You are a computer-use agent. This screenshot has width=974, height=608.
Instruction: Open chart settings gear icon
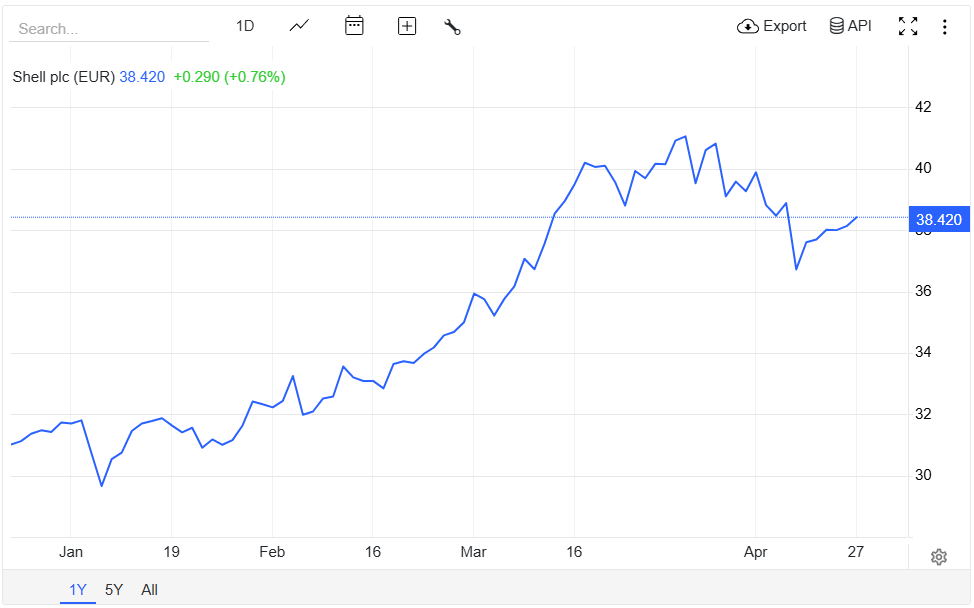pyautogui.click(x=938, y=557)
